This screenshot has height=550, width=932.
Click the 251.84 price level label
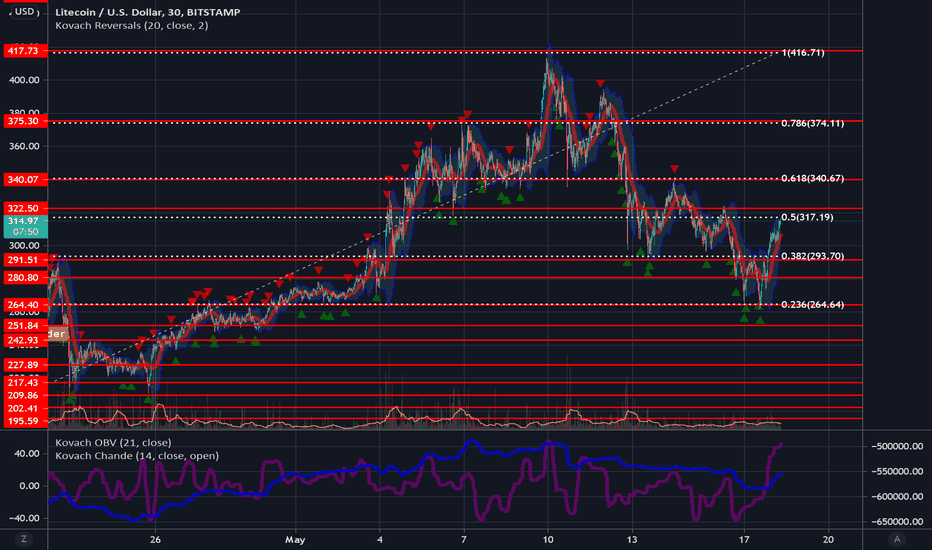point(24,326)
